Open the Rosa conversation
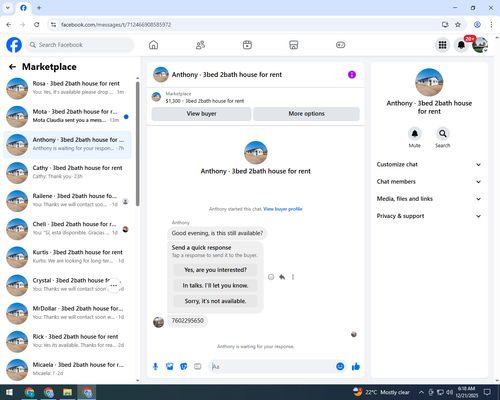The width and height of the screenshot is (500, 400). pos(67,88)
